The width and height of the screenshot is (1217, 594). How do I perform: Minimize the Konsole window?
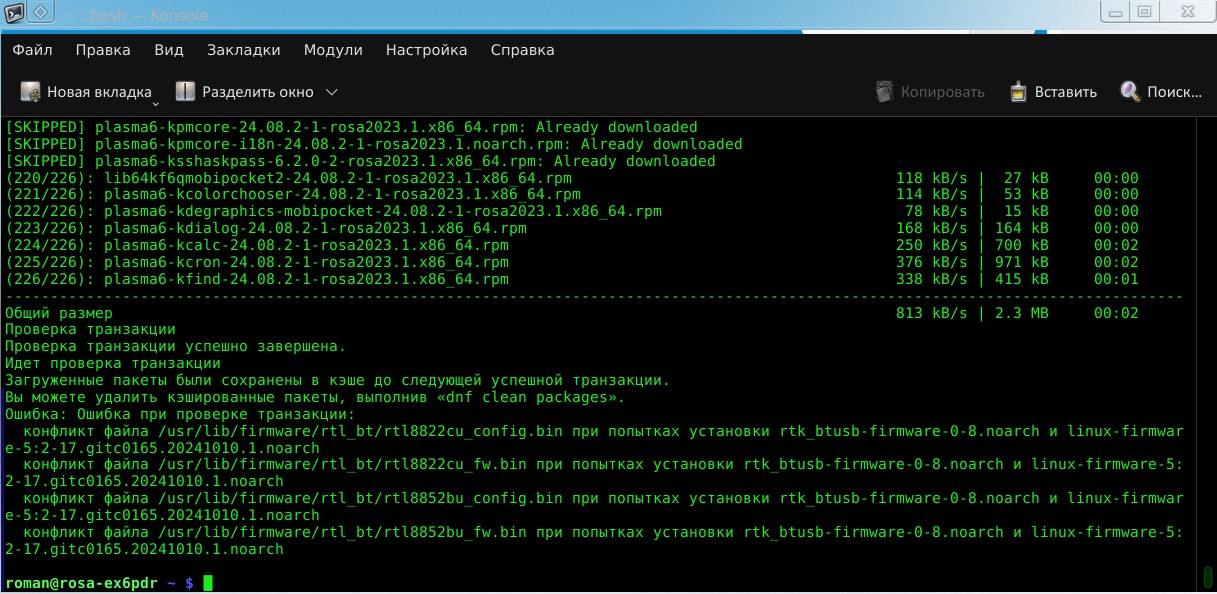tap(1113, 12)
